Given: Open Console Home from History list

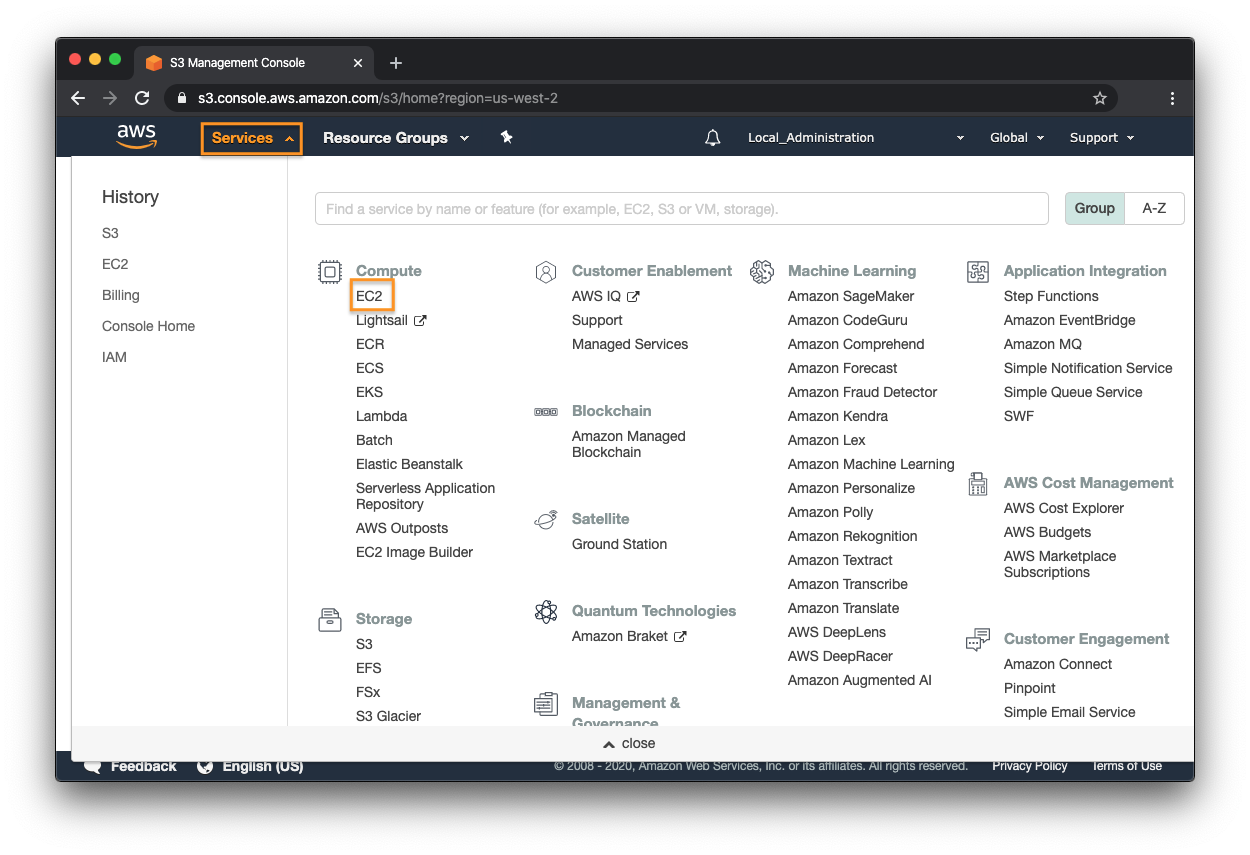Looking at the screenshot, I should tap(148, 326).
